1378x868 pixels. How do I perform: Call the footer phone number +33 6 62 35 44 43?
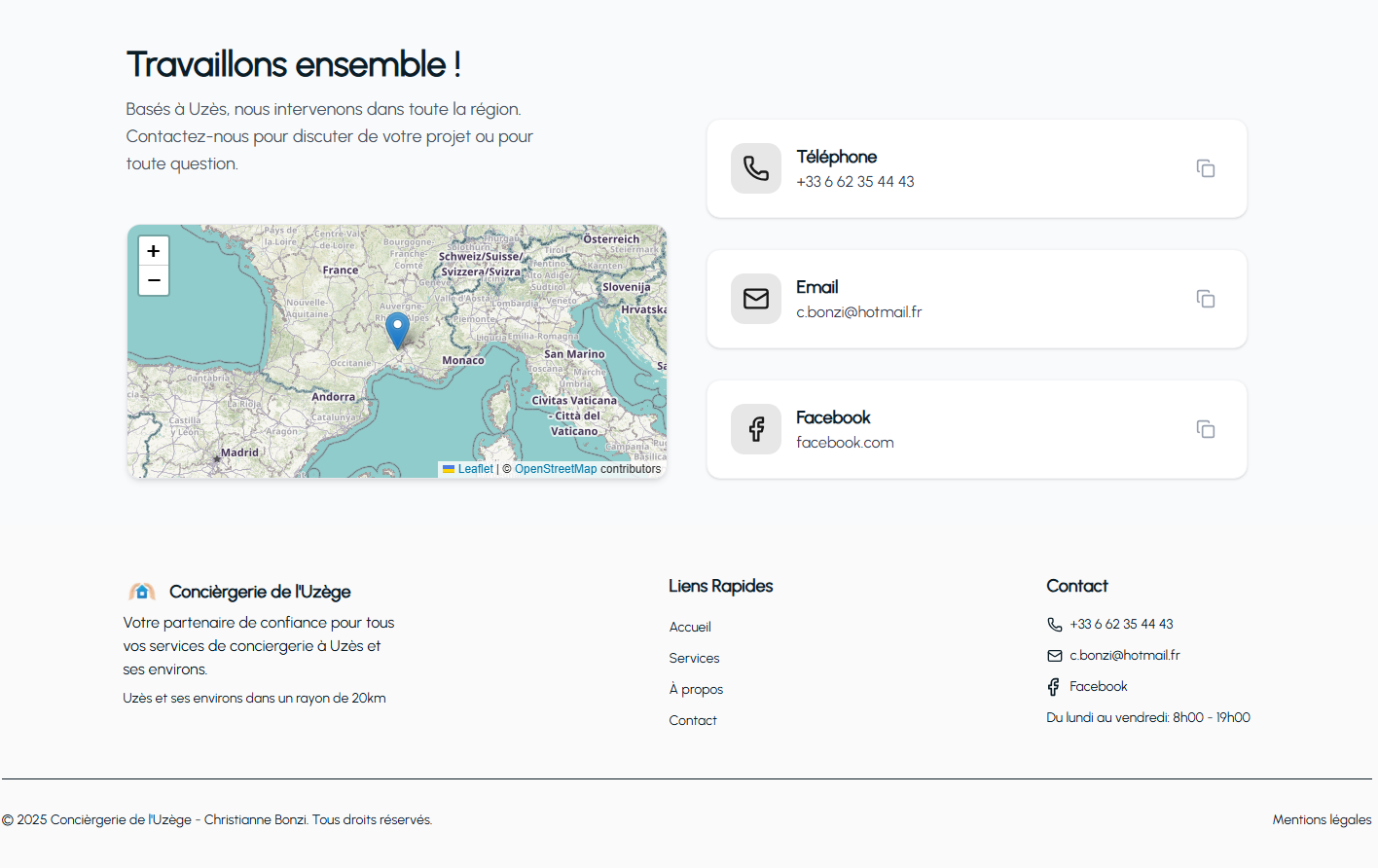tap(1121, 624)
